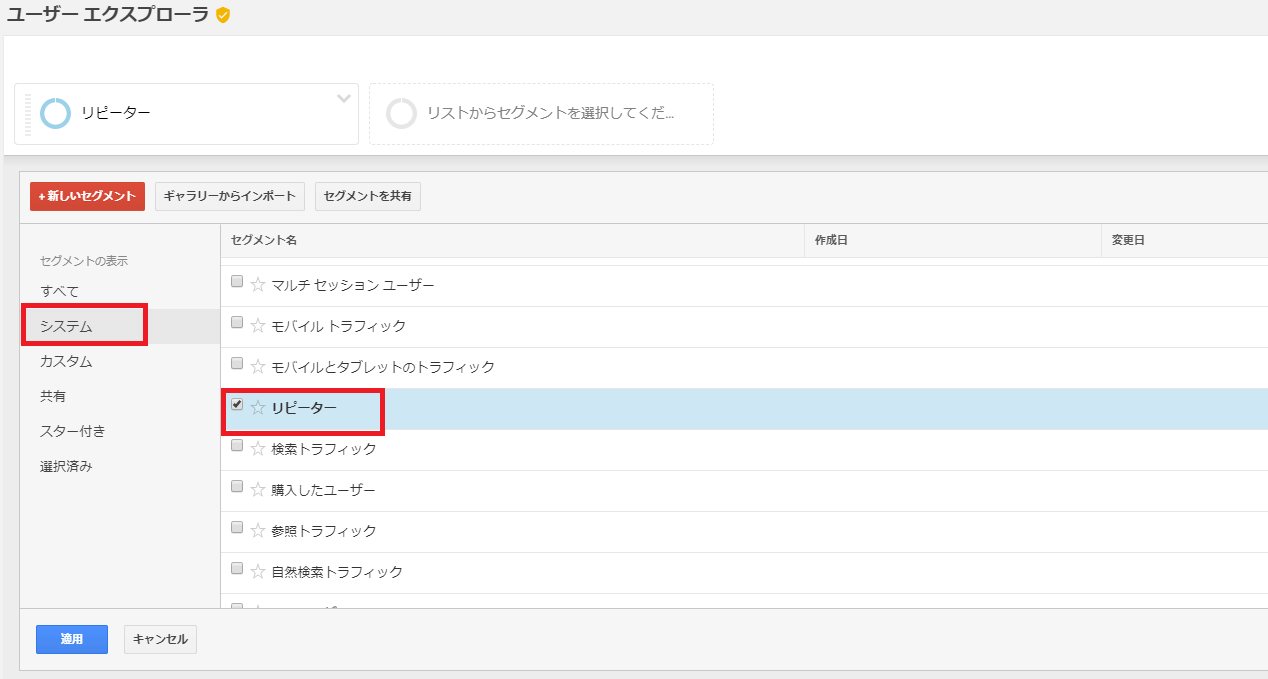
Task: Click the red 新しいセグメント button
Action: pos(87,196)
